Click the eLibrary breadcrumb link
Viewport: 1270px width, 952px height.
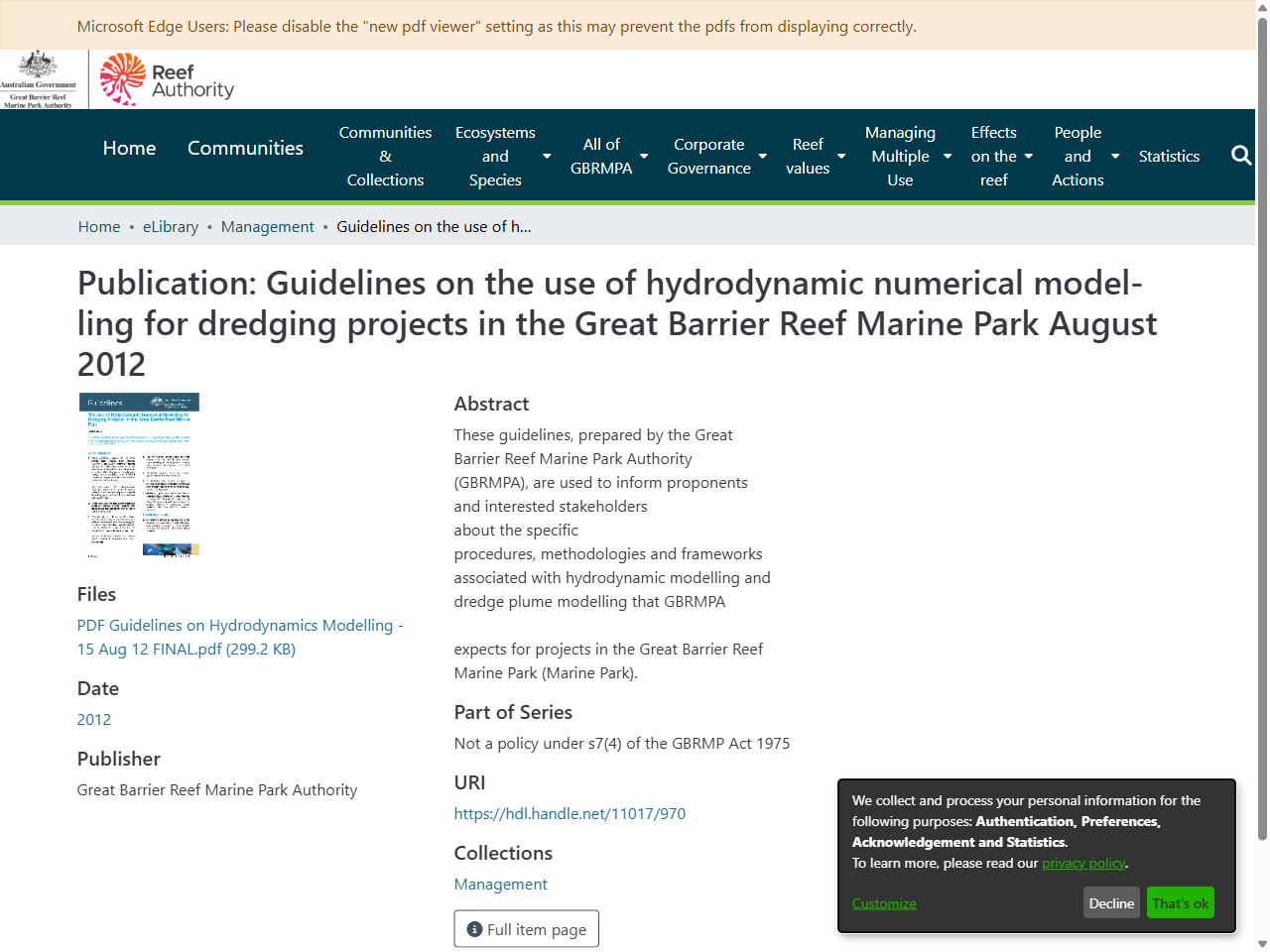pyautogui.click(x=170, y=226)
